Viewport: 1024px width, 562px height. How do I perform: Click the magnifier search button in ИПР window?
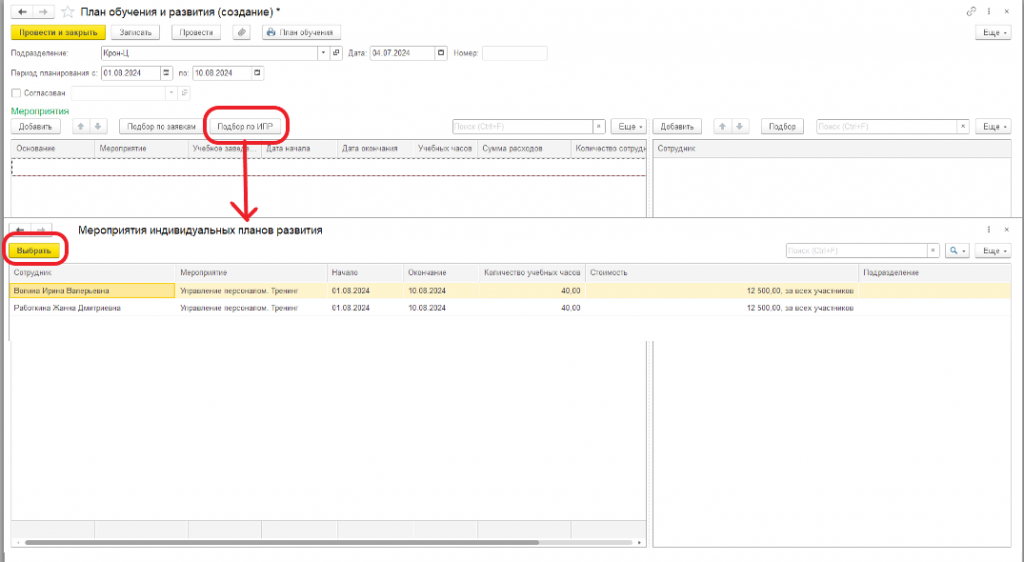[x=957, y=251]
